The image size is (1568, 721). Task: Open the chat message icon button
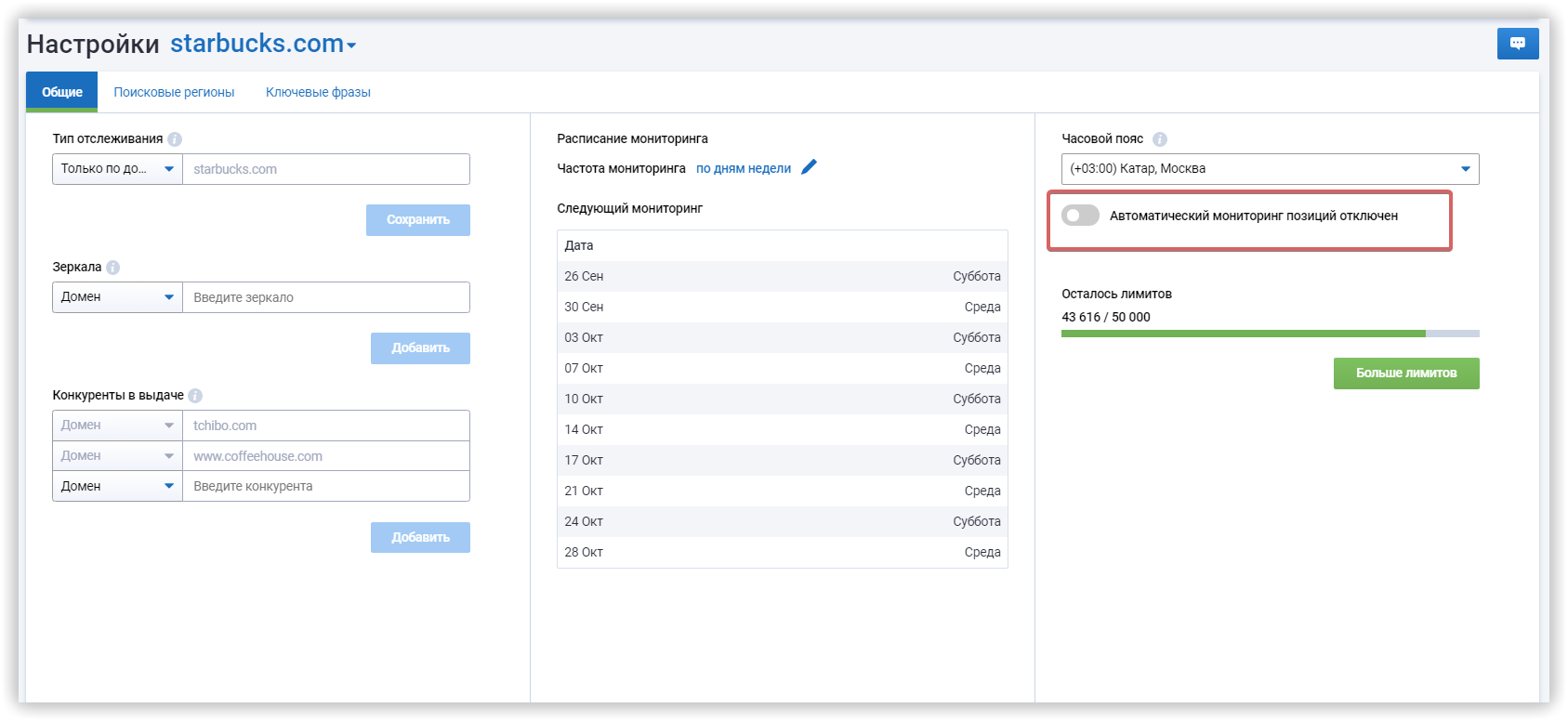pyautogui.click(x=1518, y=44)
